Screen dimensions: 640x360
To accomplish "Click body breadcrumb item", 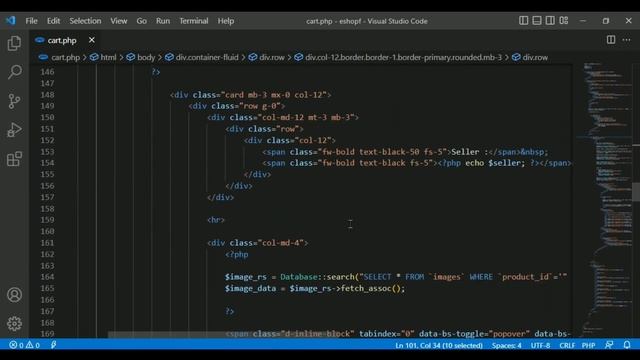I will coord(141,58).
